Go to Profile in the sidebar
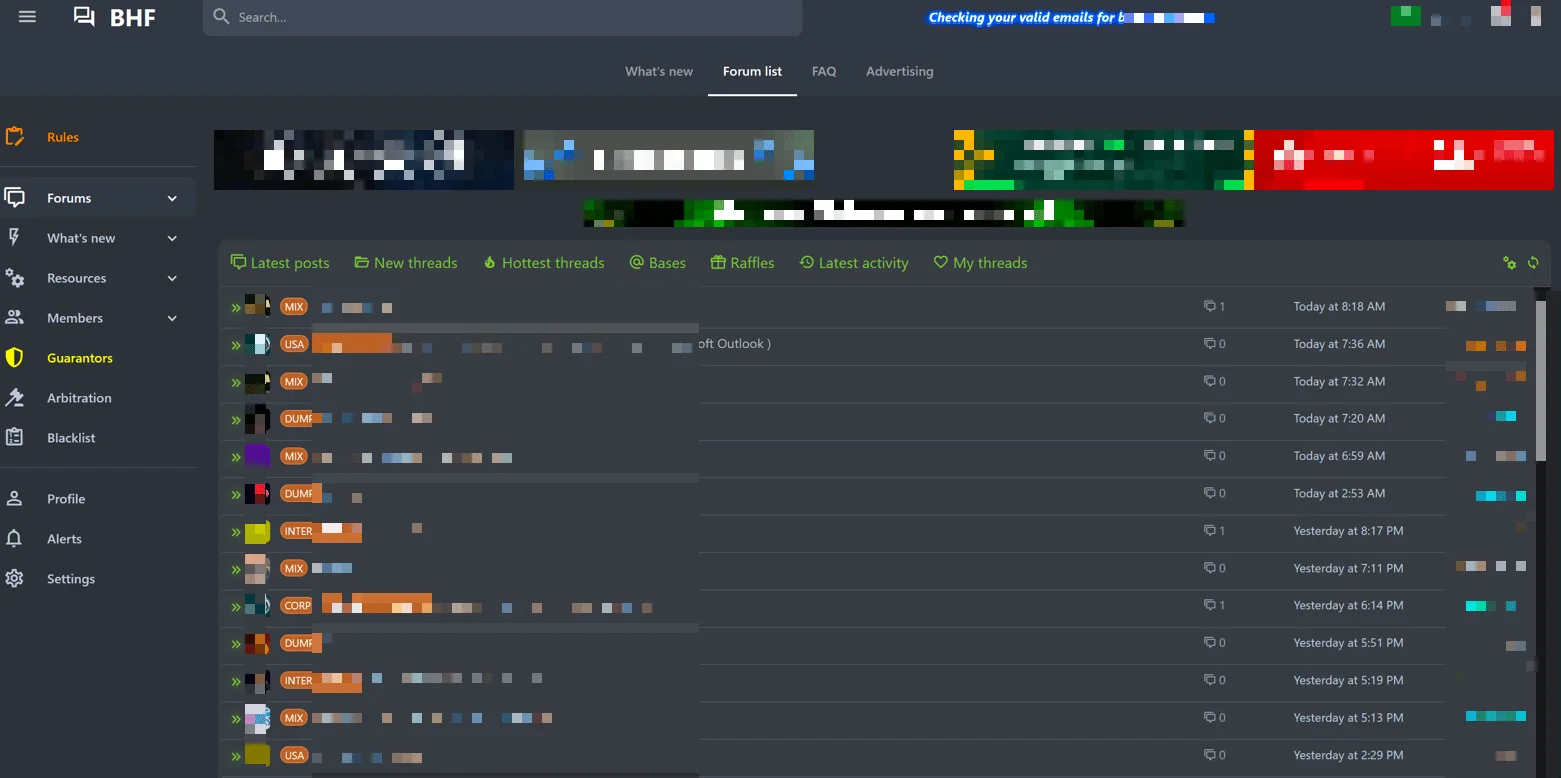The image size is (1561, 778). [66, 499]
